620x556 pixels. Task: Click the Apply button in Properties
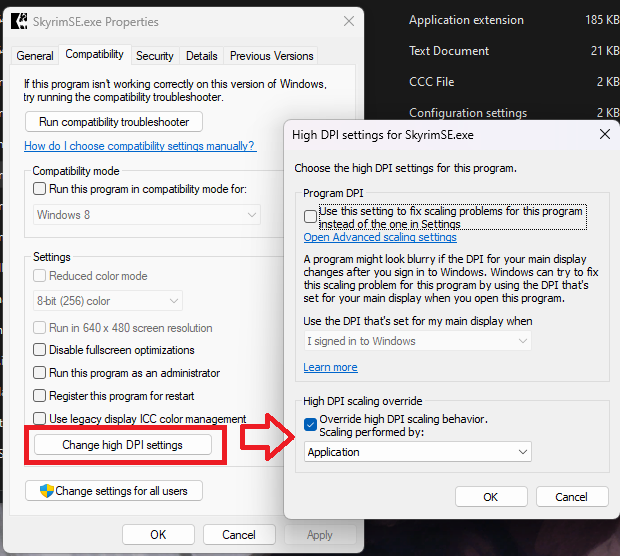(x=320, y=535)
